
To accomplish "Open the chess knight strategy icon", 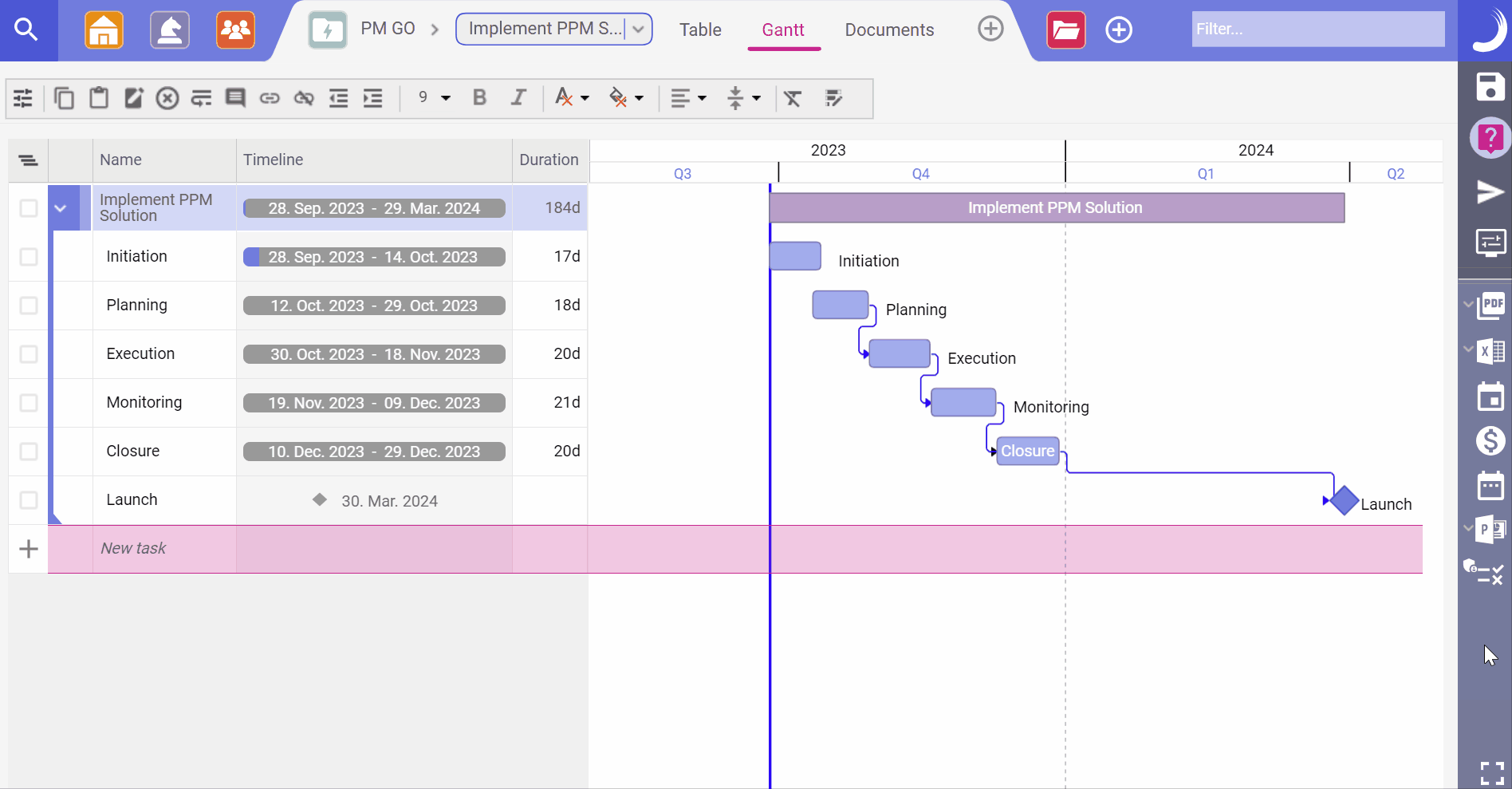I will [170, 30].
